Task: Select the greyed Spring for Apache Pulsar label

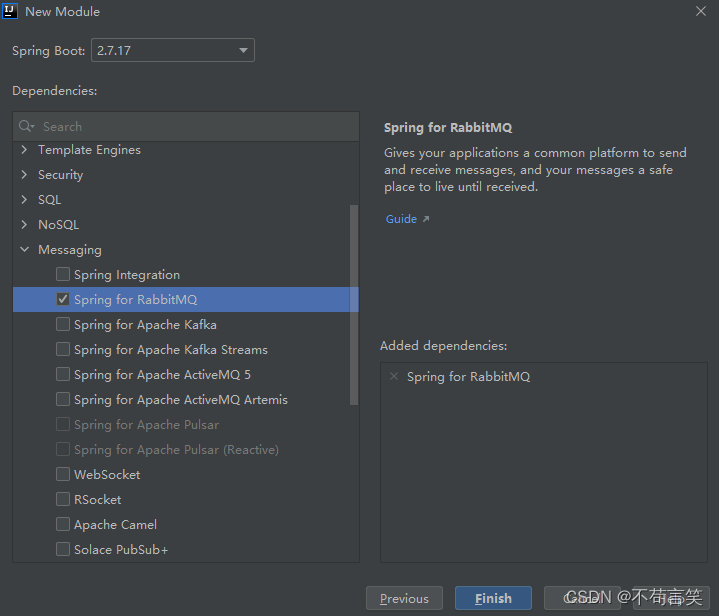Action: (x=147, y=425)
